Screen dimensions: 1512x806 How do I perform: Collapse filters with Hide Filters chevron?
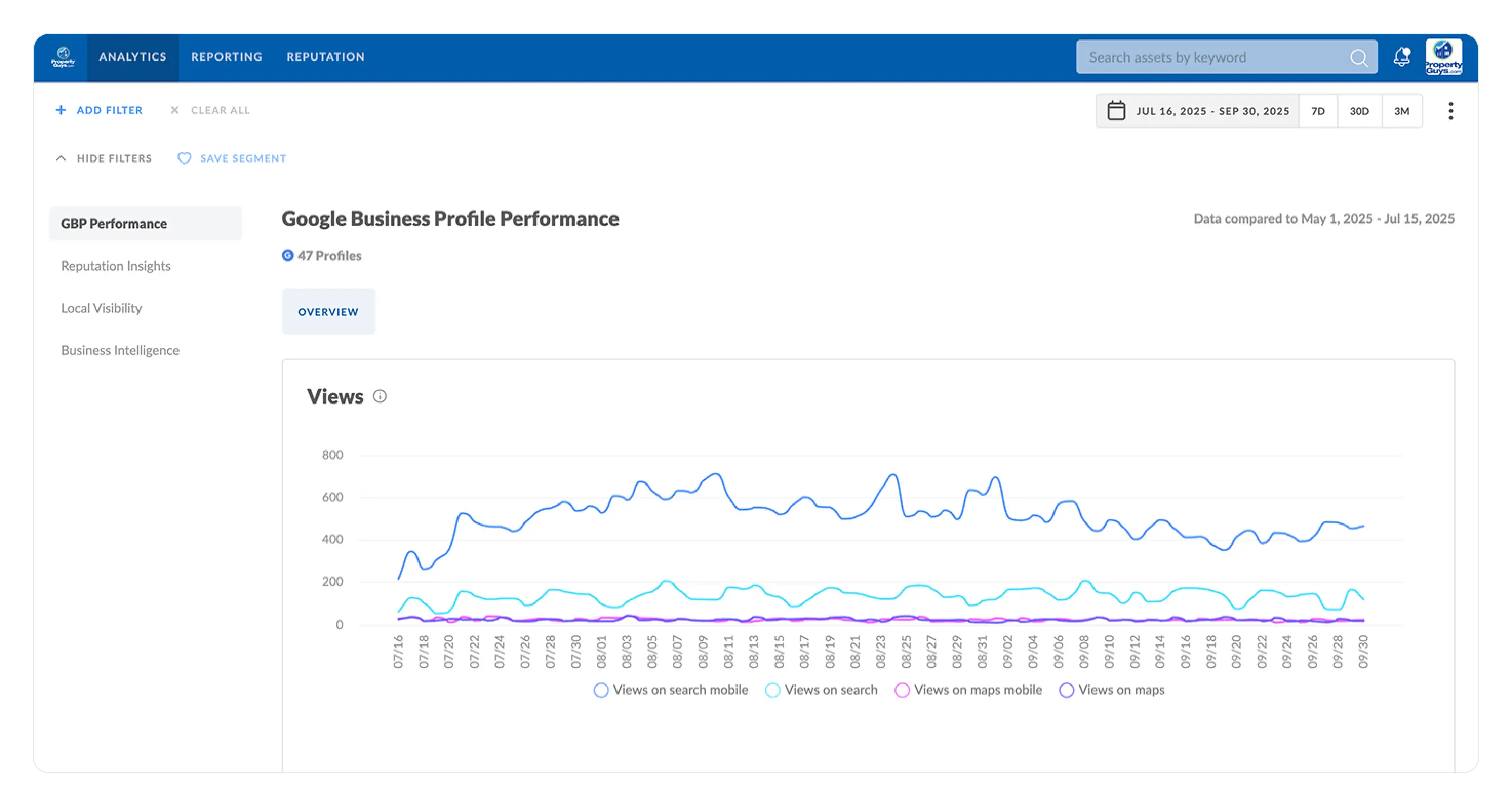(61, 158)
